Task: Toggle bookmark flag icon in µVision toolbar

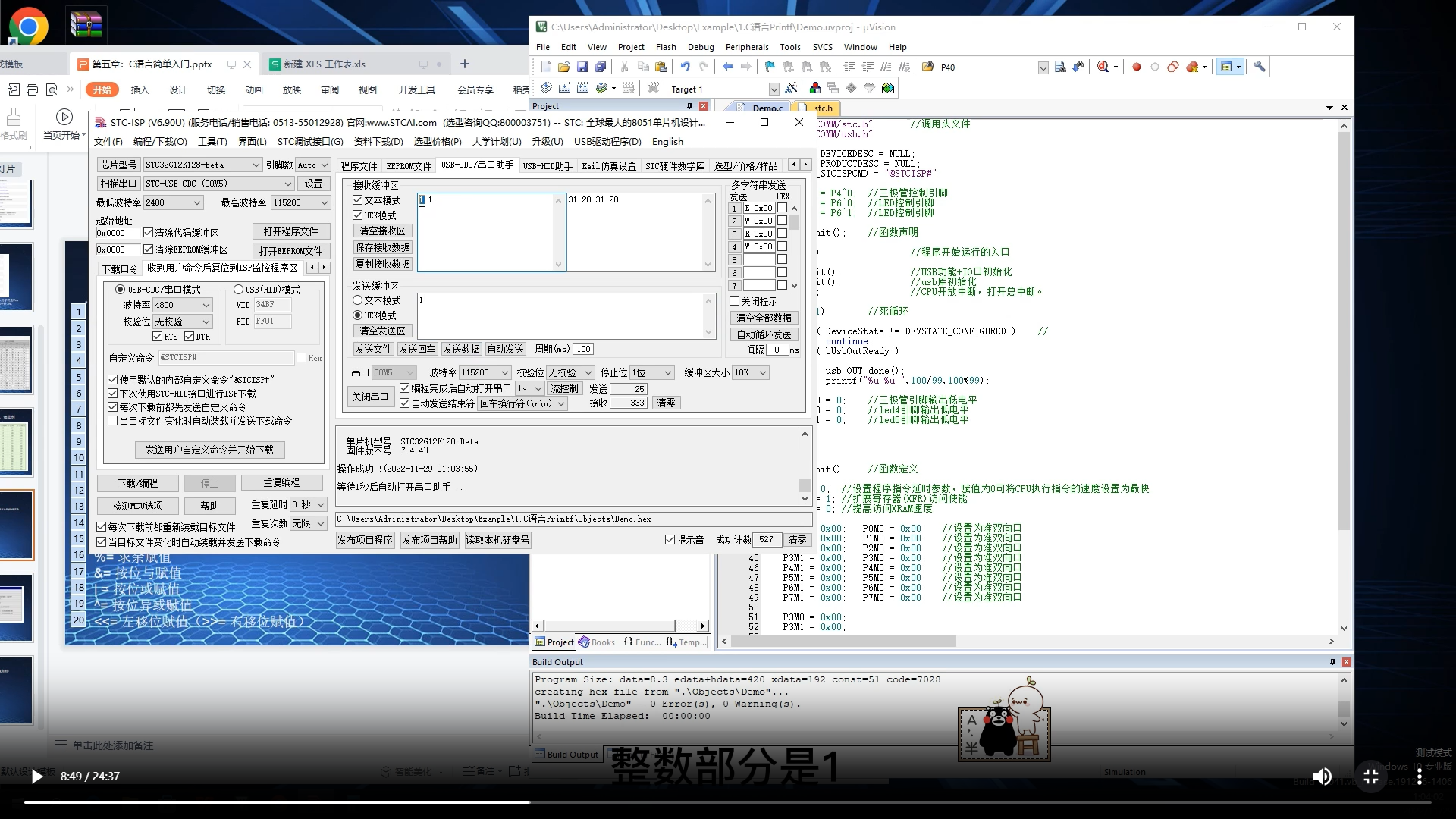Action: 770,67
